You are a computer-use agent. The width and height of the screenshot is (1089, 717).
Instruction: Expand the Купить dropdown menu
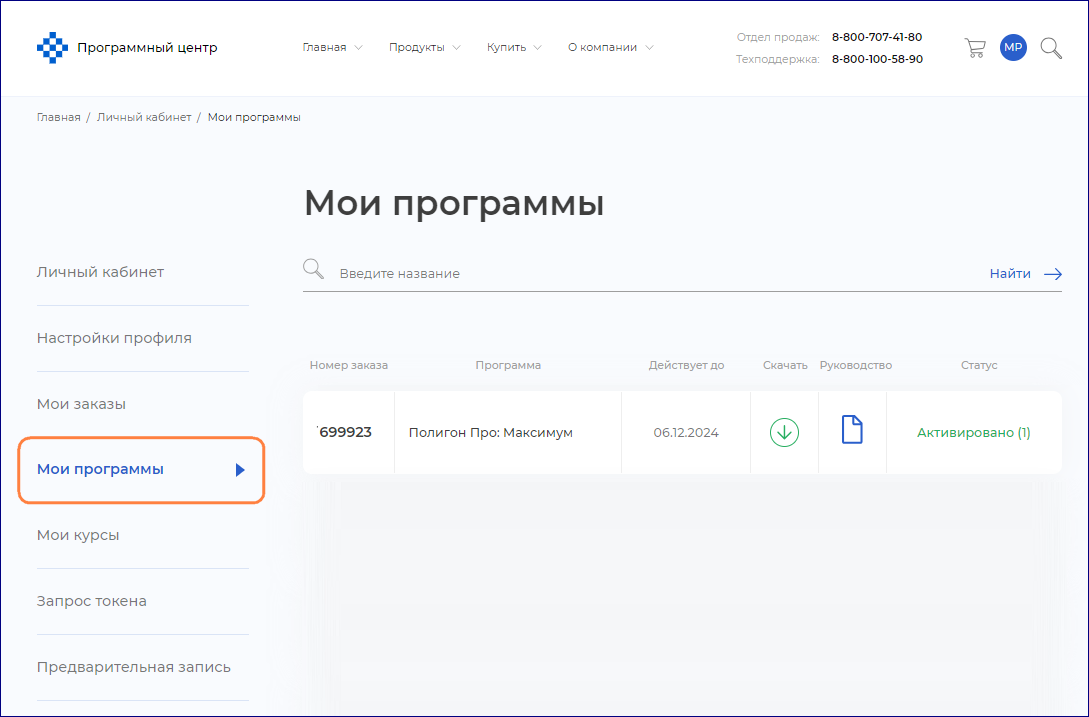click(x=514, y=48)
